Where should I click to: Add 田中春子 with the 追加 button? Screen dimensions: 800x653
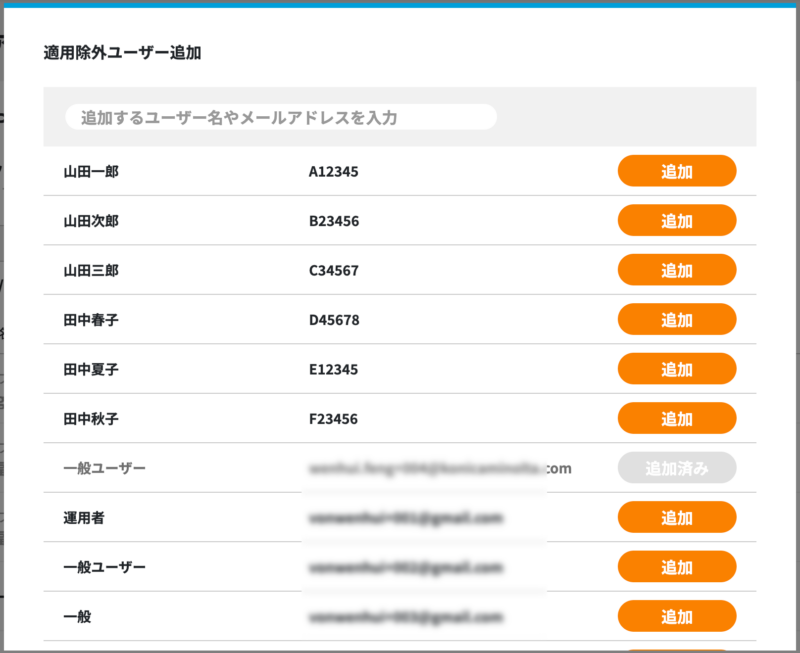678,319
